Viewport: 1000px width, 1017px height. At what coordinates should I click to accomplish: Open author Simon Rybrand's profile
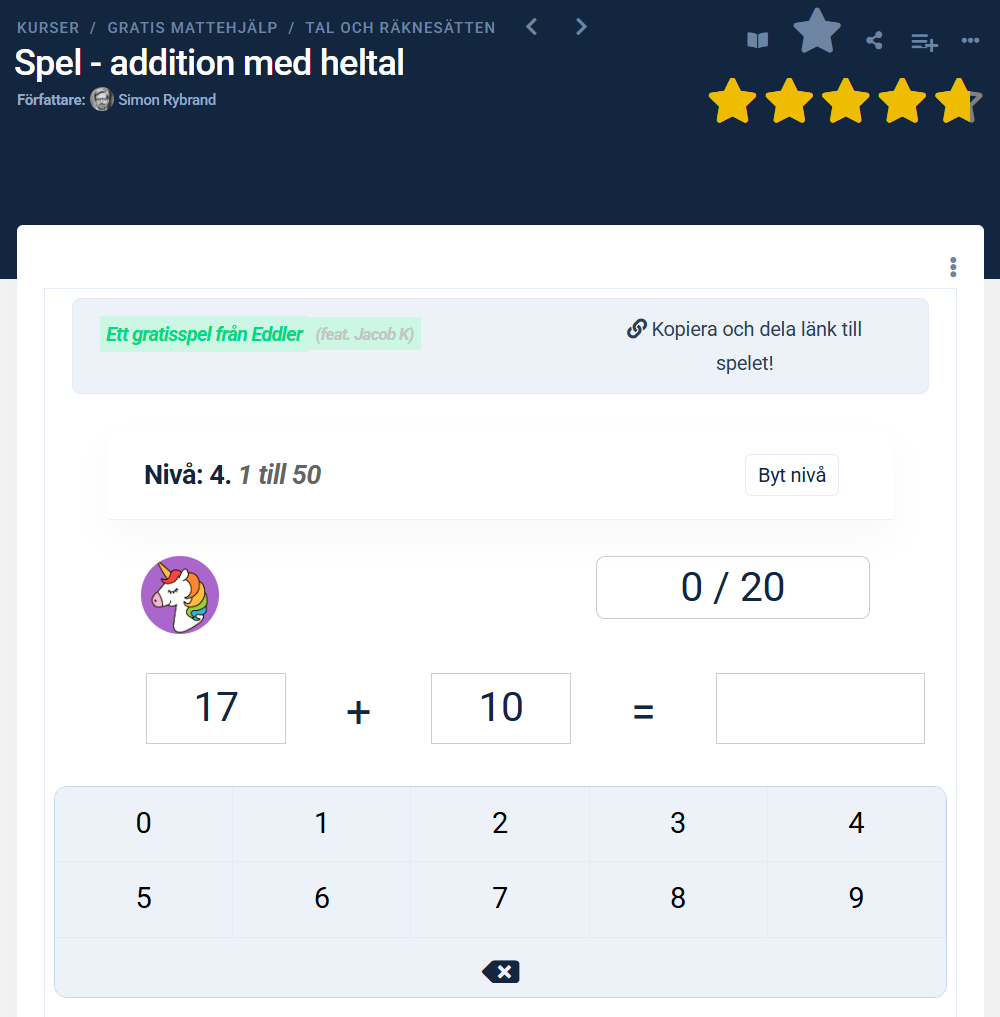[x=166, y=100]
